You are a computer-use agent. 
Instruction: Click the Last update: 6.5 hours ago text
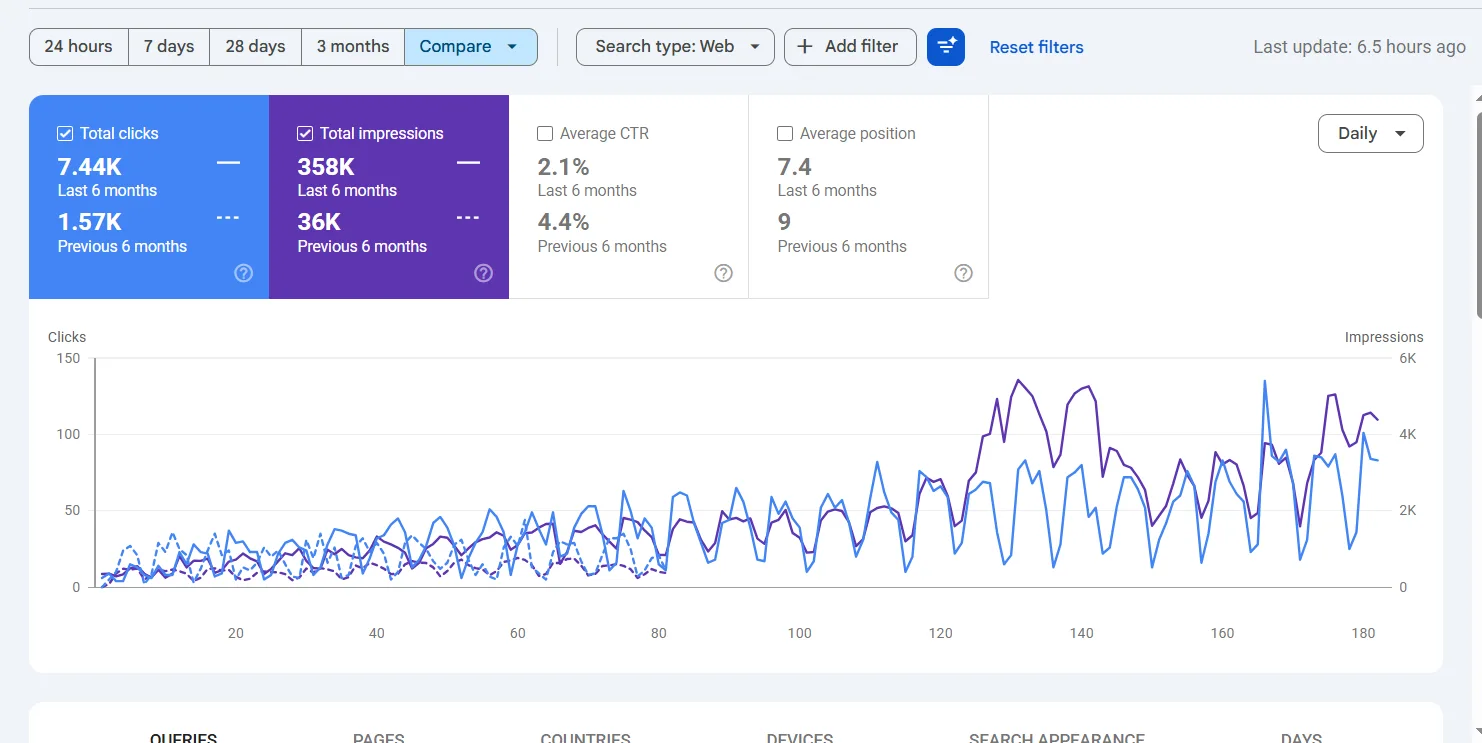[x=1359, y=47]
